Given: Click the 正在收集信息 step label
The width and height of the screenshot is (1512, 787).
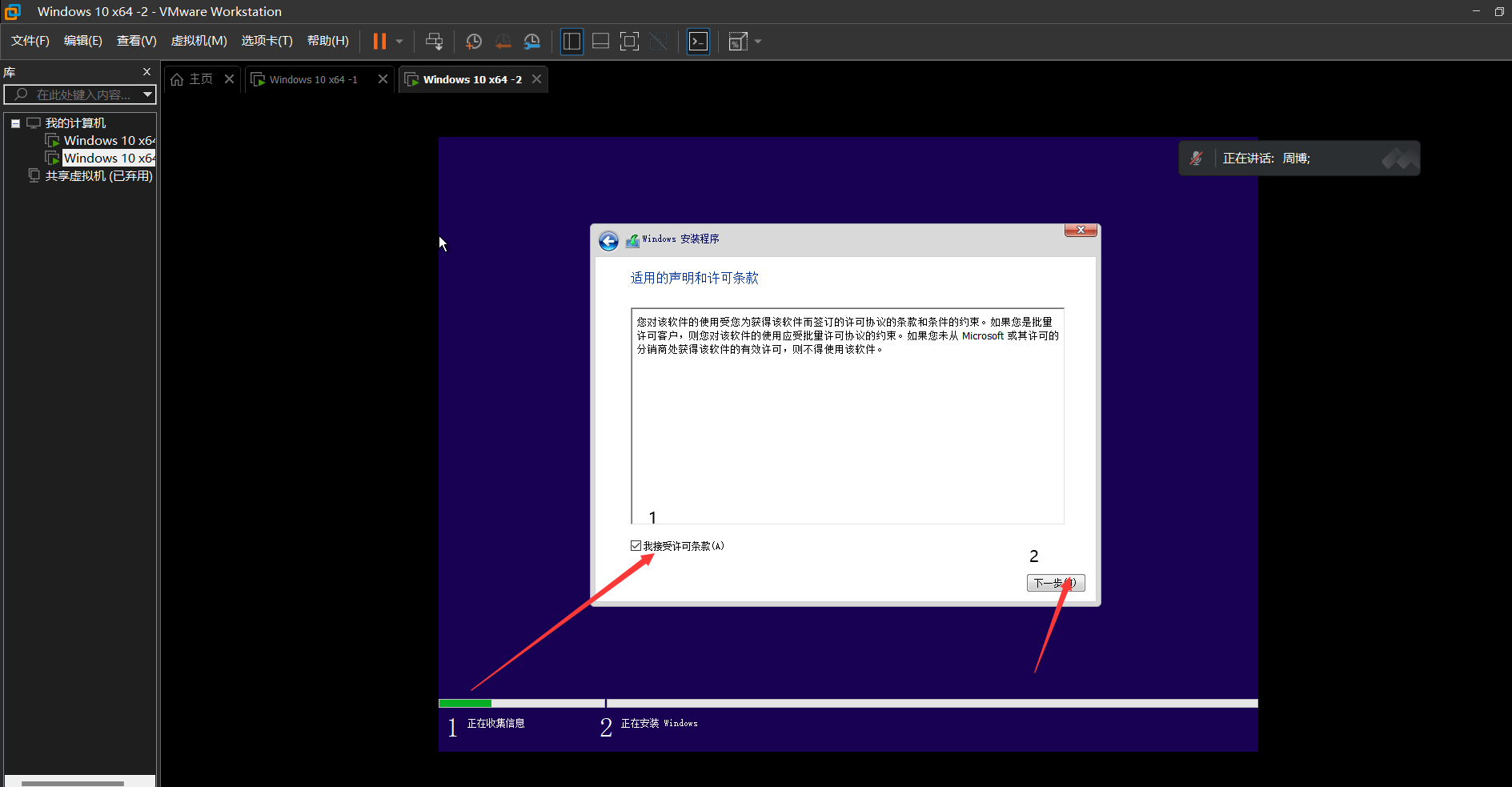Looking at the screenshot, I should [496, 724].
